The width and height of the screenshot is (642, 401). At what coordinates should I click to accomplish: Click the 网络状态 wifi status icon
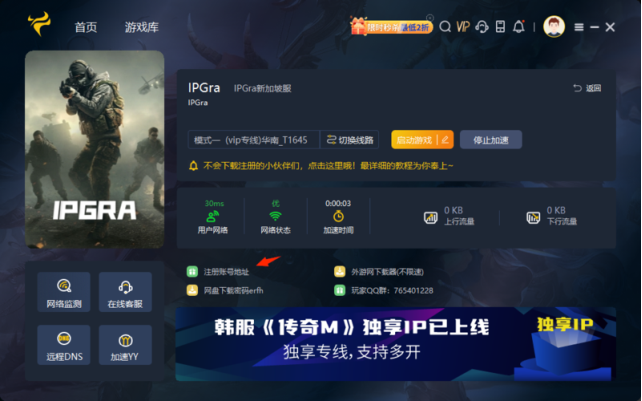tap(276, 216)
